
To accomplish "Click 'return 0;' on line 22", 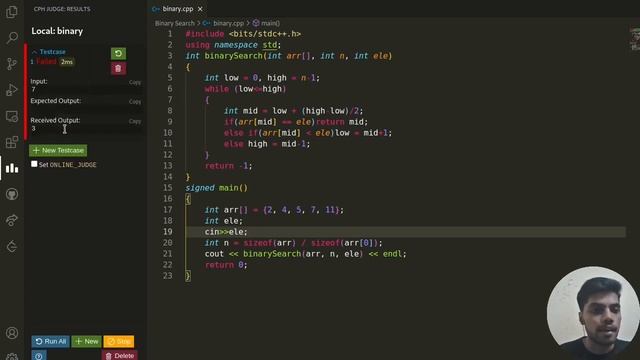I will coord(226,265).
